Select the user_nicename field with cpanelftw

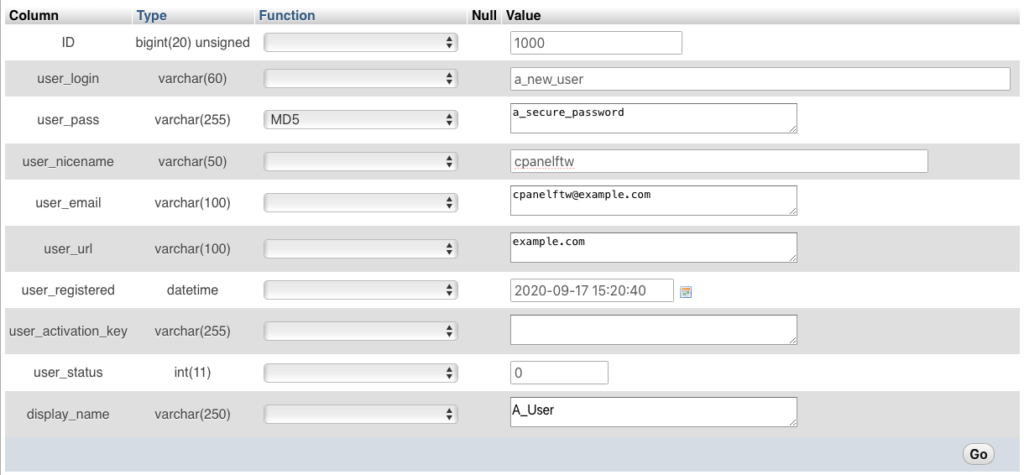pos(718,162)
